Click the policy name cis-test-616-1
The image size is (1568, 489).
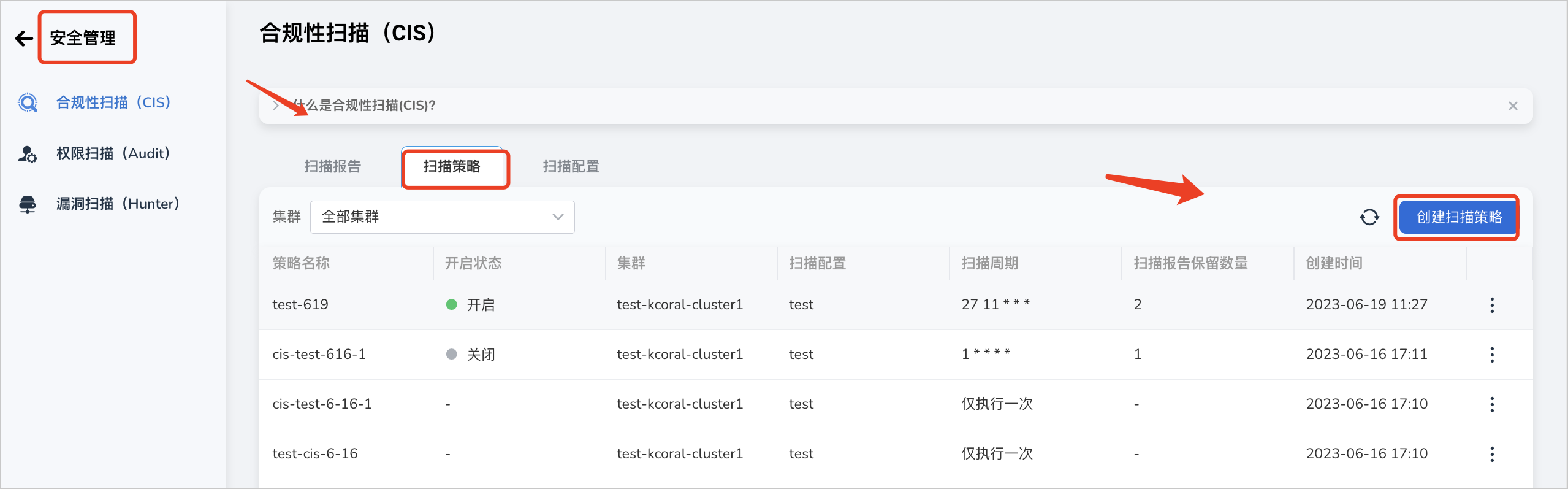(319, 354)
